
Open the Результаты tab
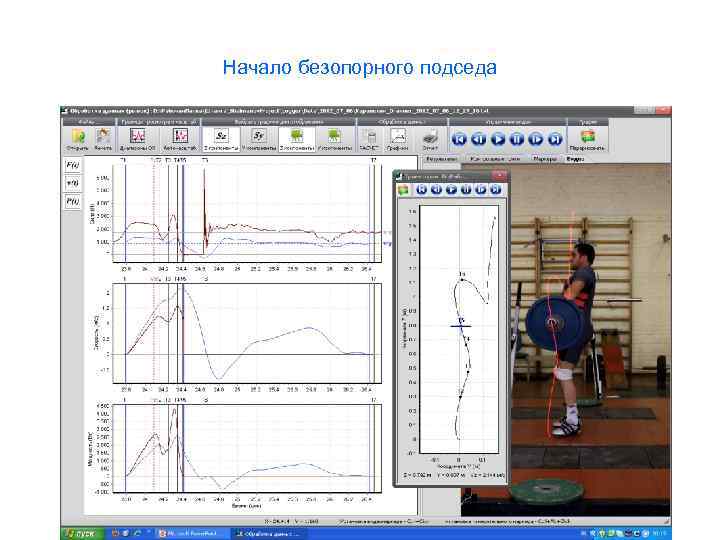441,159
